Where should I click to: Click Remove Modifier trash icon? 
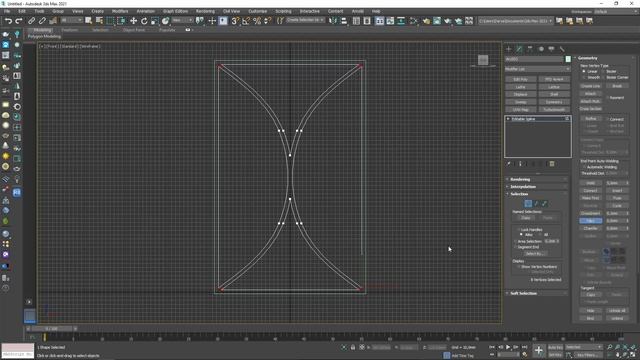coord(552,164)
